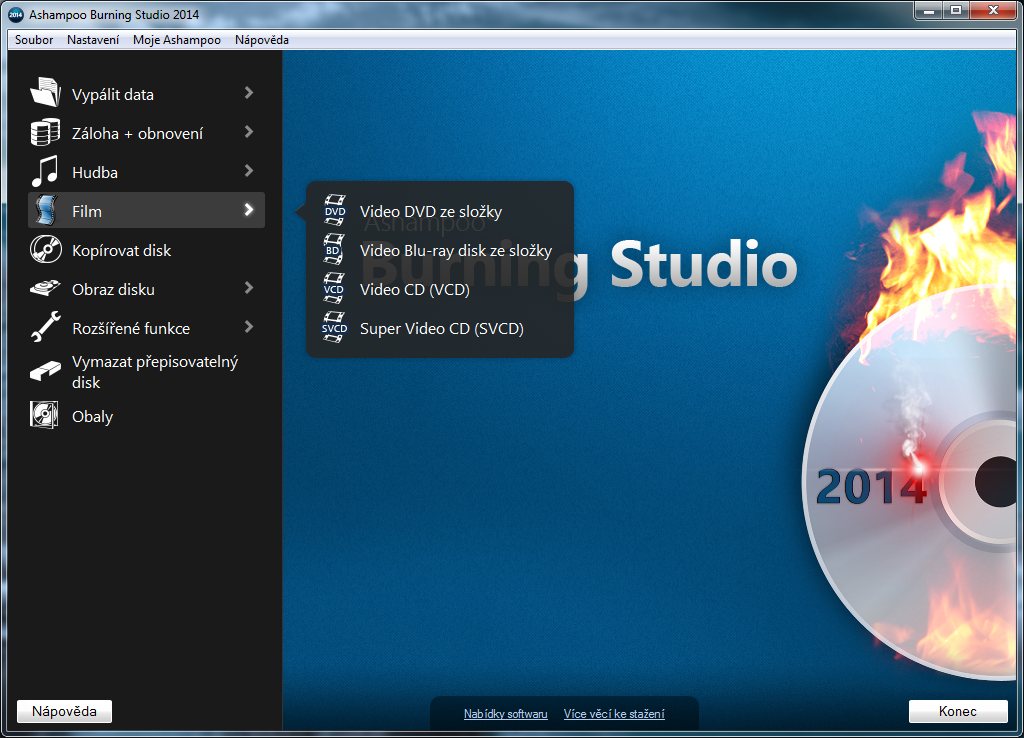Click the Konec button
The width and height of the screenshot is (1024, 738).
pyautogui.click(x=958, y=711)
